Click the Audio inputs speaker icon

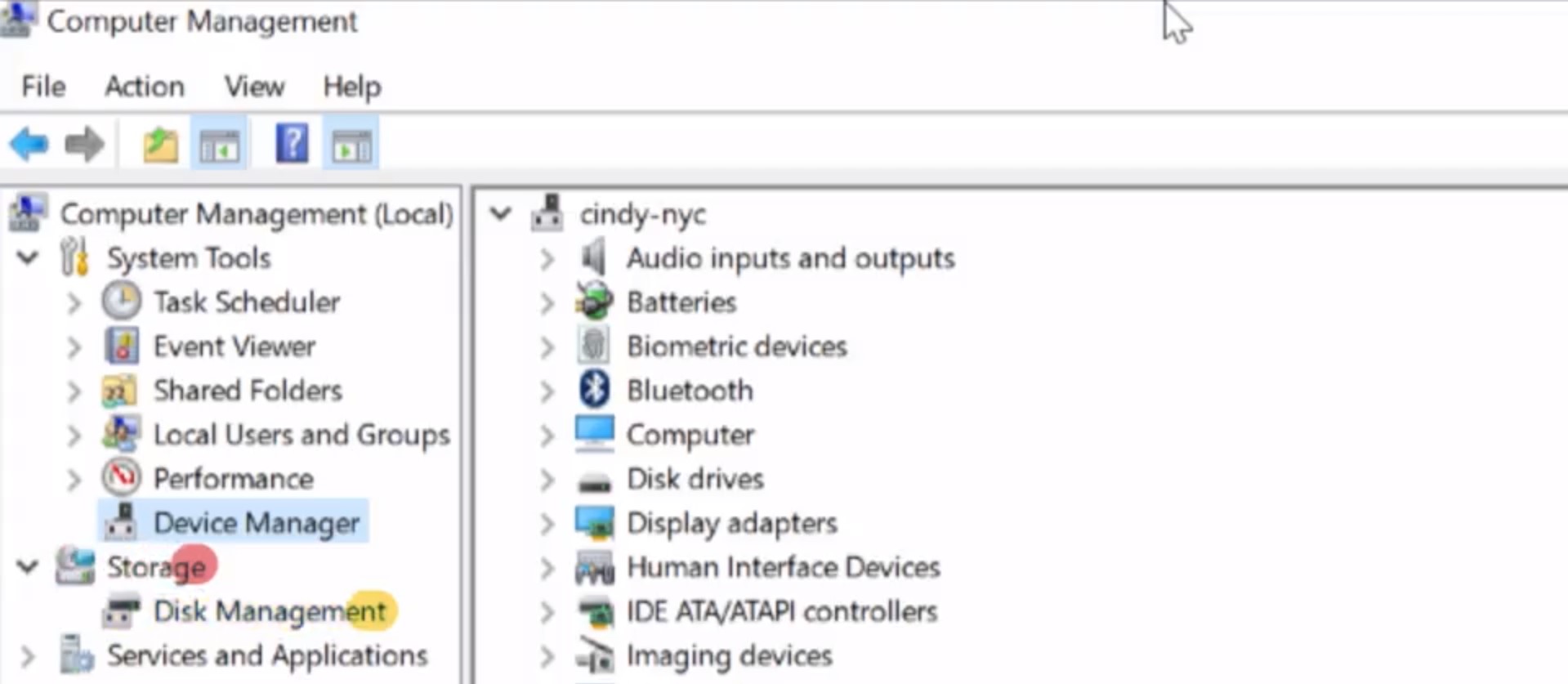(594, 257)
